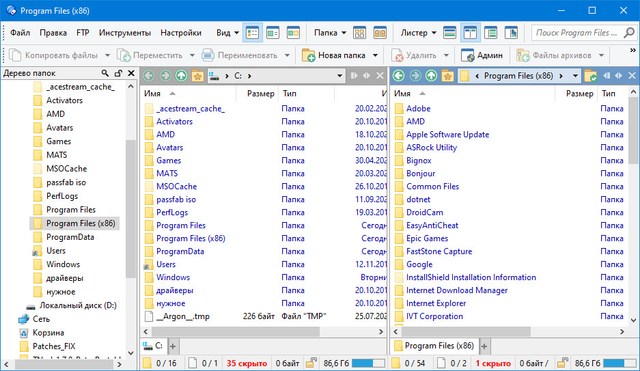This screenshot has width=640, height=371.
Task: Select the FastStone Capture folder
Action: 439,251
